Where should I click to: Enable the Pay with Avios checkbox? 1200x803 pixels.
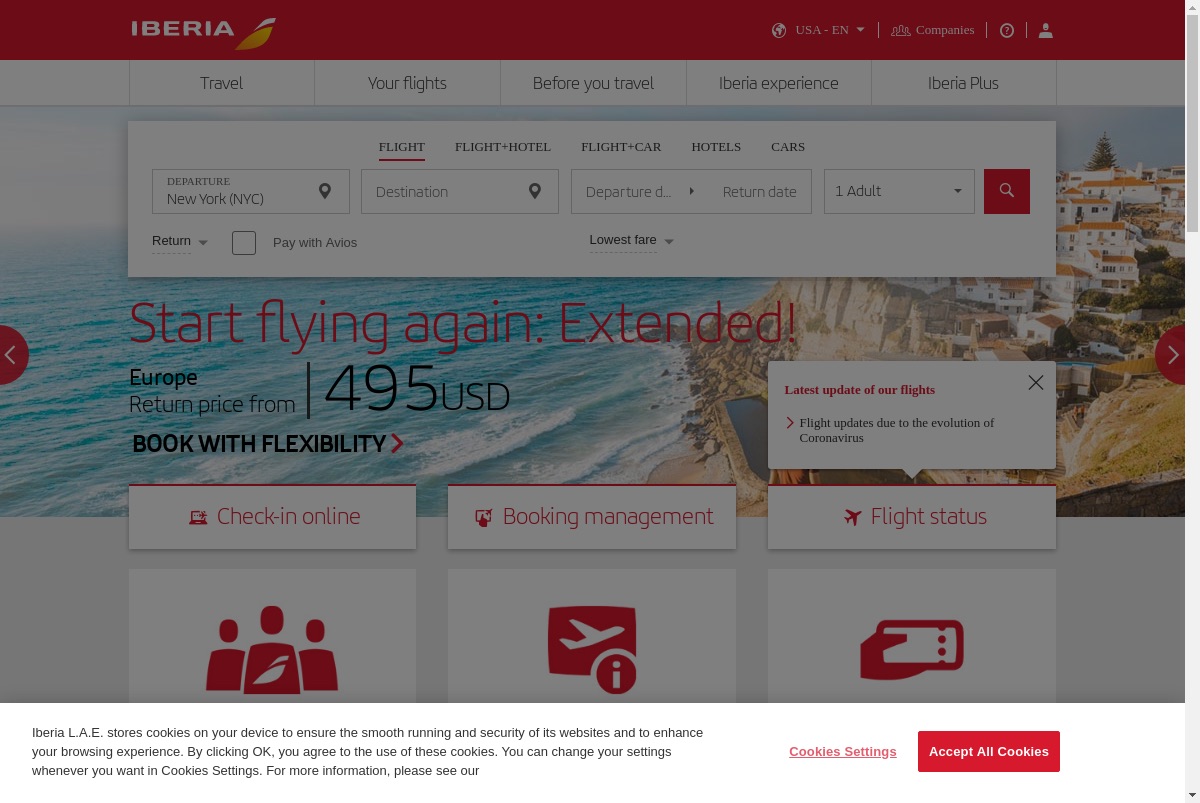244,242
